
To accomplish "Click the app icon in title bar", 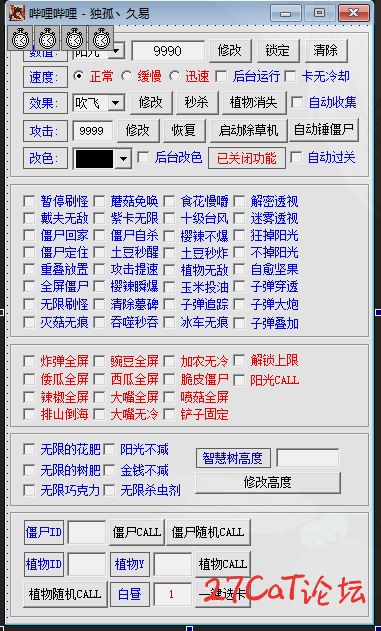I will 17,13.
